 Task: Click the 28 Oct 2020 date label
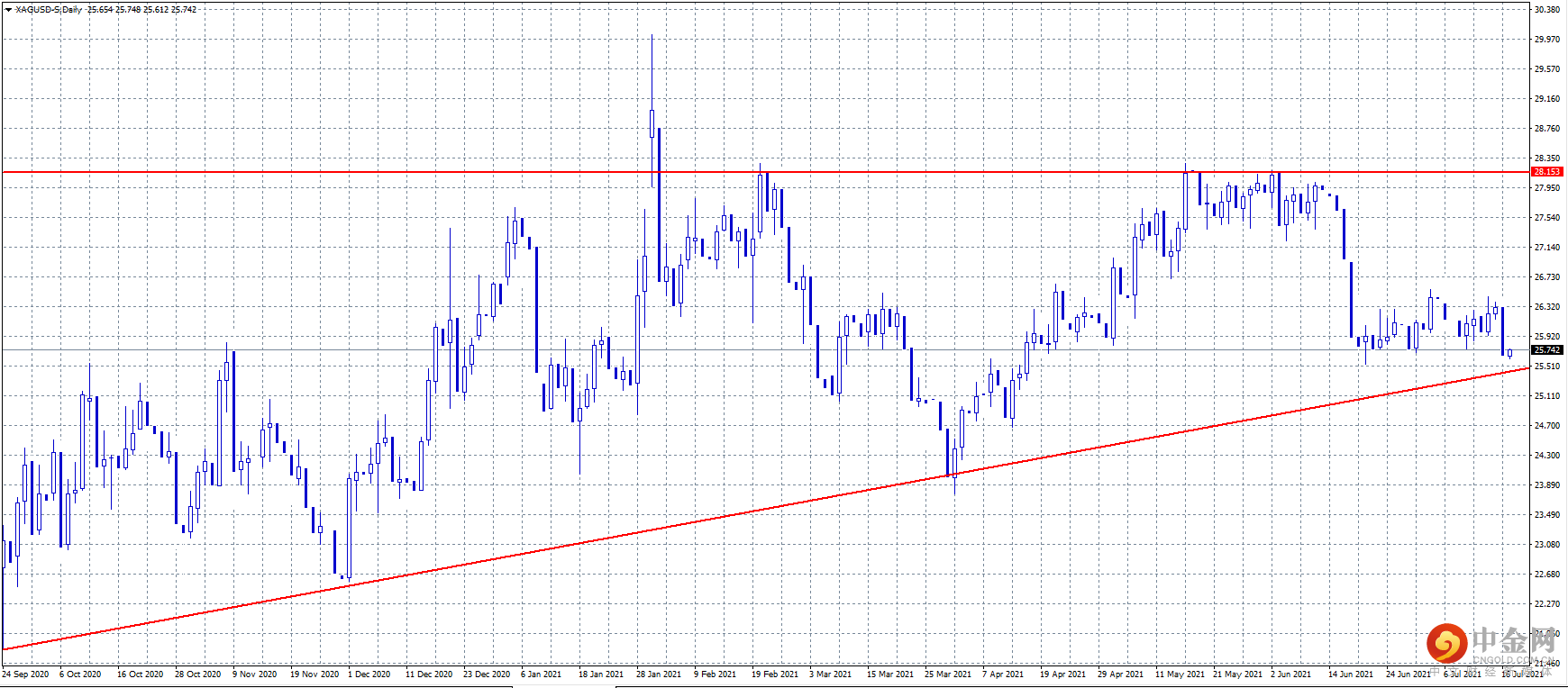click(198, 674)
